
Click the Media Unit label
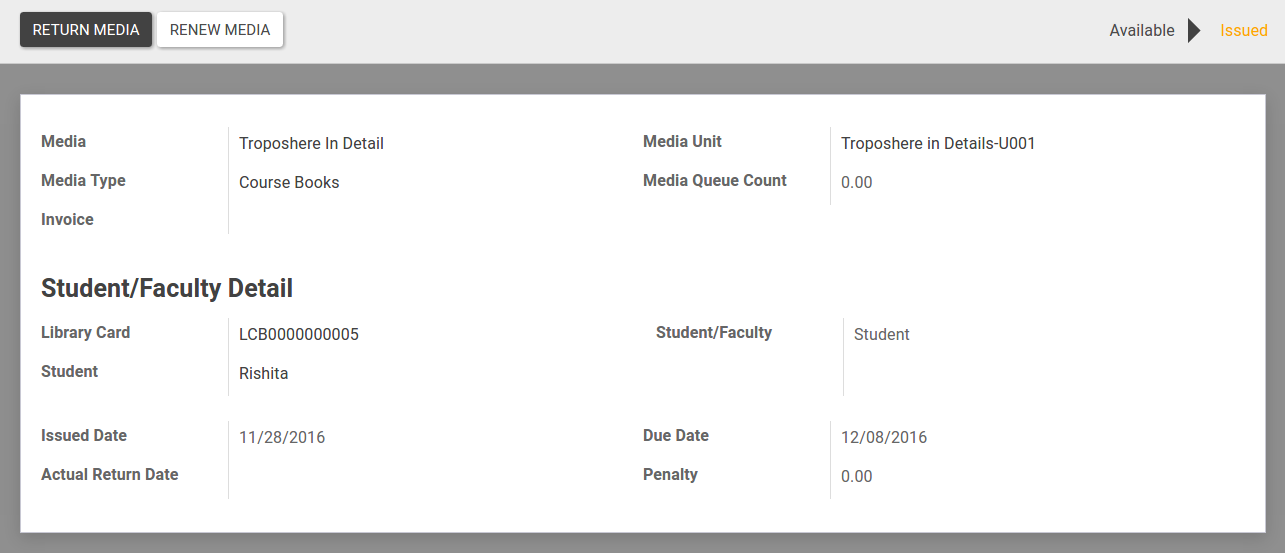tap(682, 142)
